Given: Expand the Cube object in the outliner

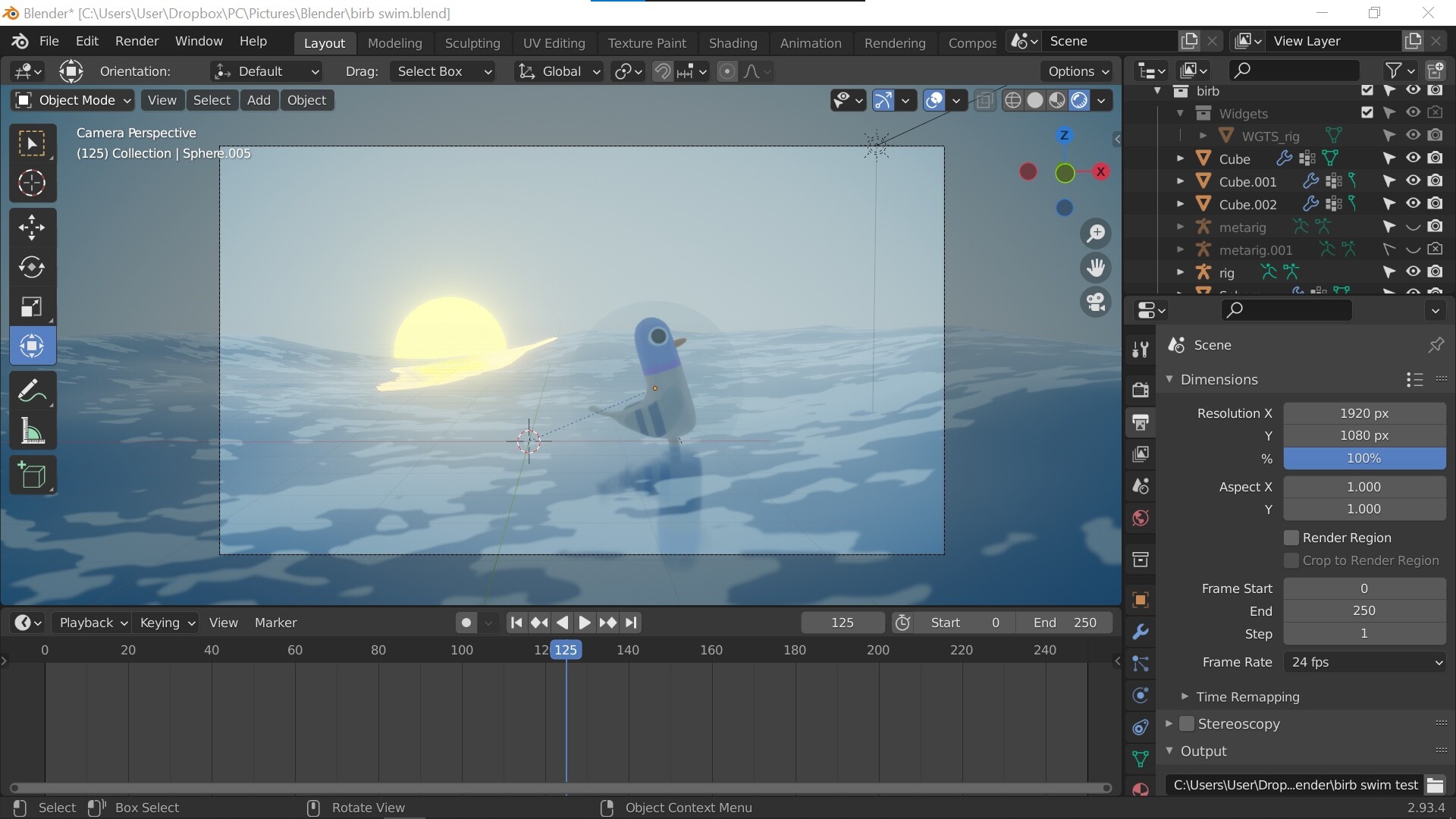Looking at the screenshot, I should [1180, 158].
